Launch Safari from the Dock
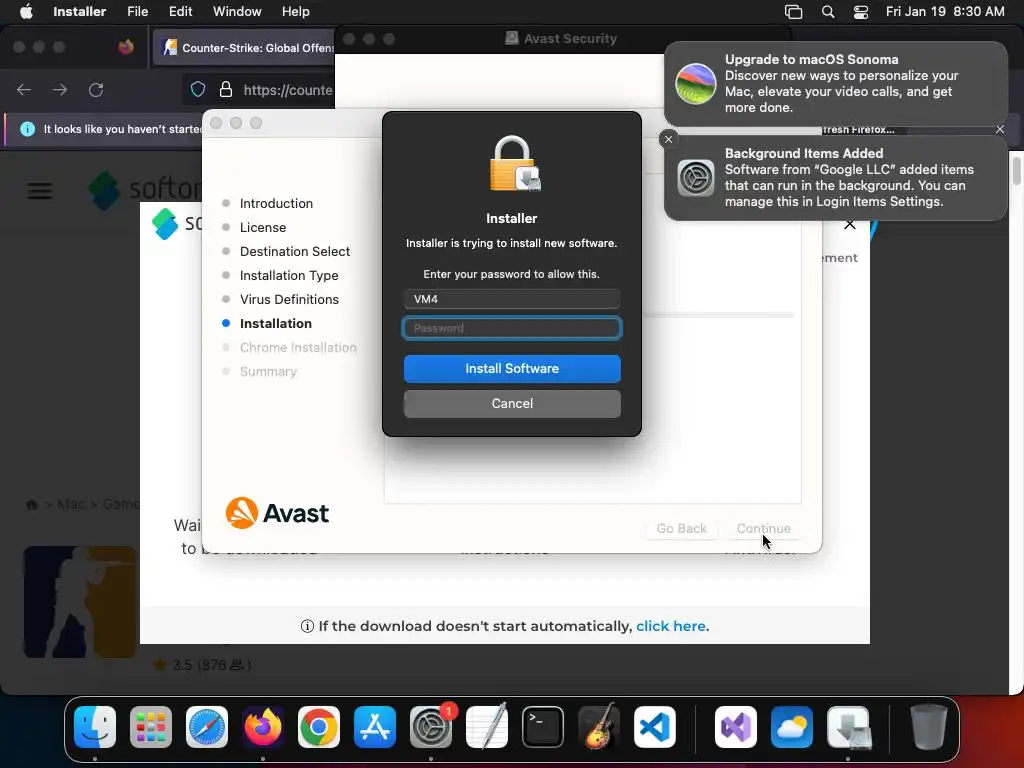Screen dimensions: 1024x768 207,727
